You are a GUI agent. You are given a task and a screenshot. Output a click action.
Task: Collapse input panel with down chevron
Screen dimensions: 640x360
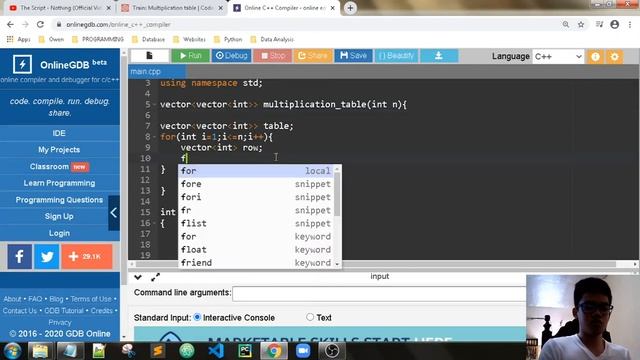pyautogui.click(x=138, y=278)
